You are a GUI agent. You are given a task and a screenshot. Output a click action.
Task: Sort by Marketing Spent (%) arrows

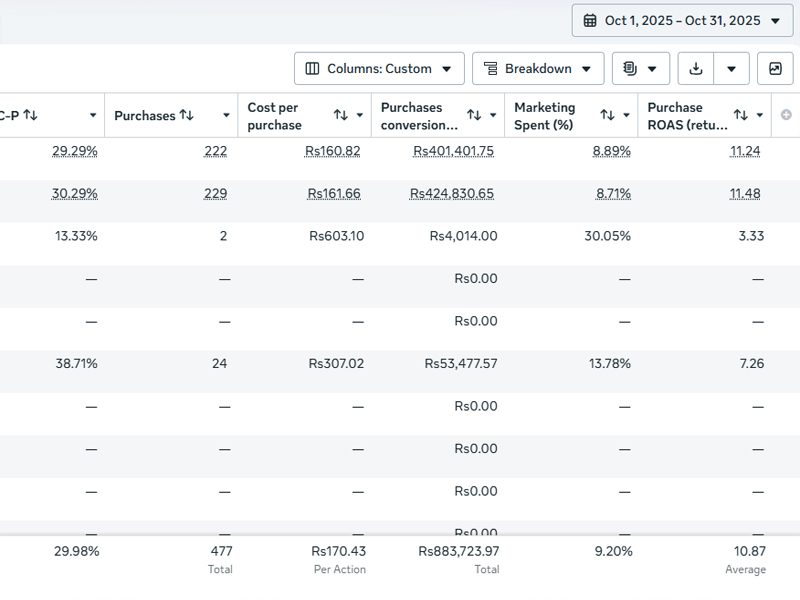(607, 115)
